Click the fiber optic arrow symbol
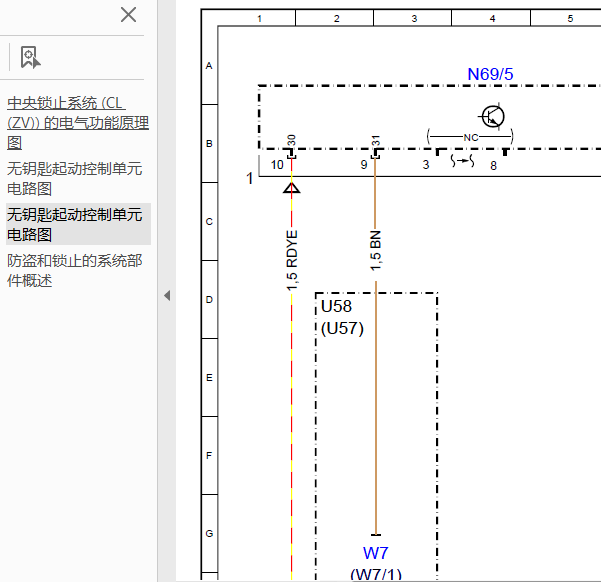Viewport: 601px width, 582px height. [x=463, y=161]
